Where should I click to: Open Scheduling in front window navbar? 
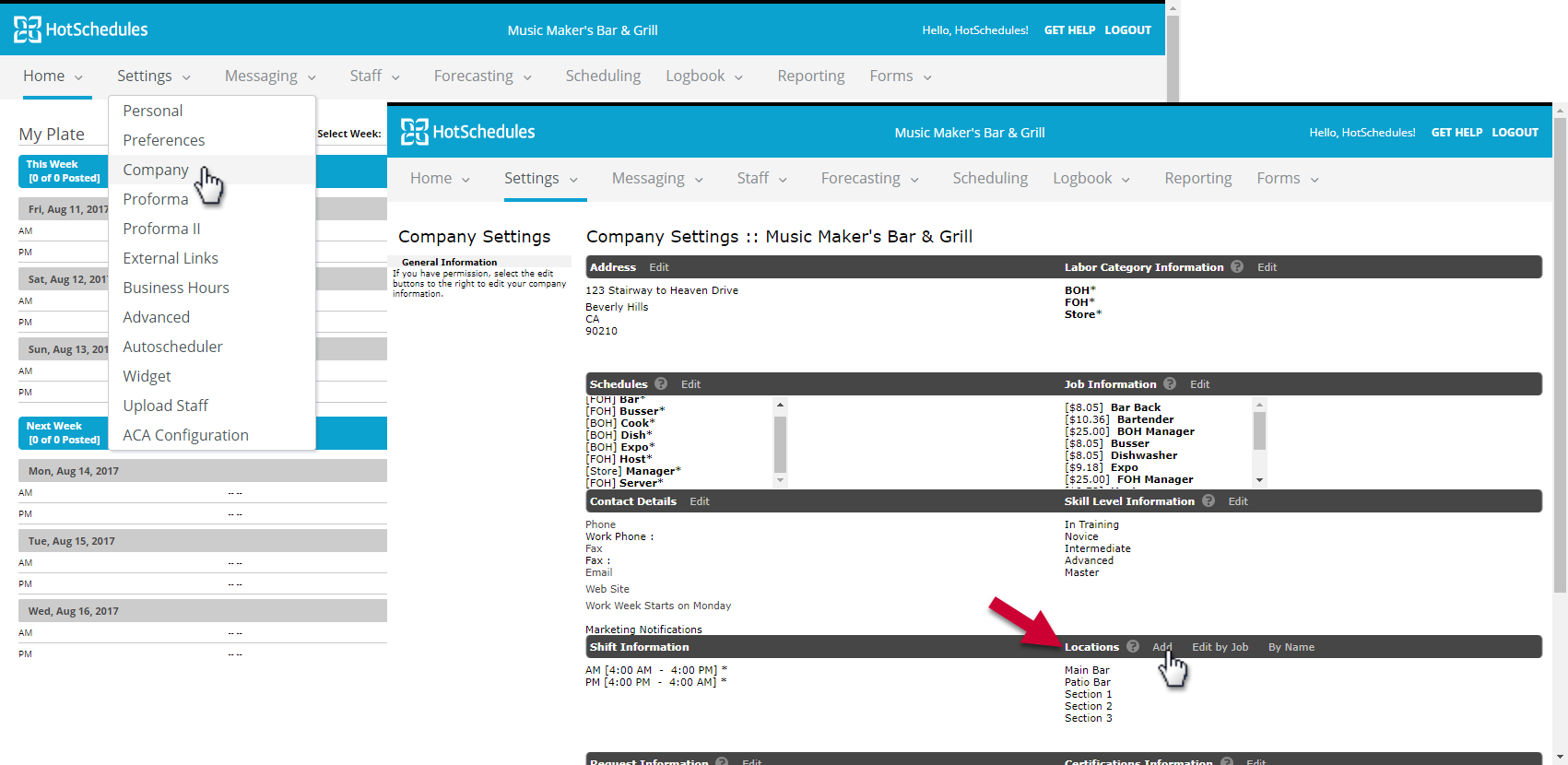pos(990,178)
